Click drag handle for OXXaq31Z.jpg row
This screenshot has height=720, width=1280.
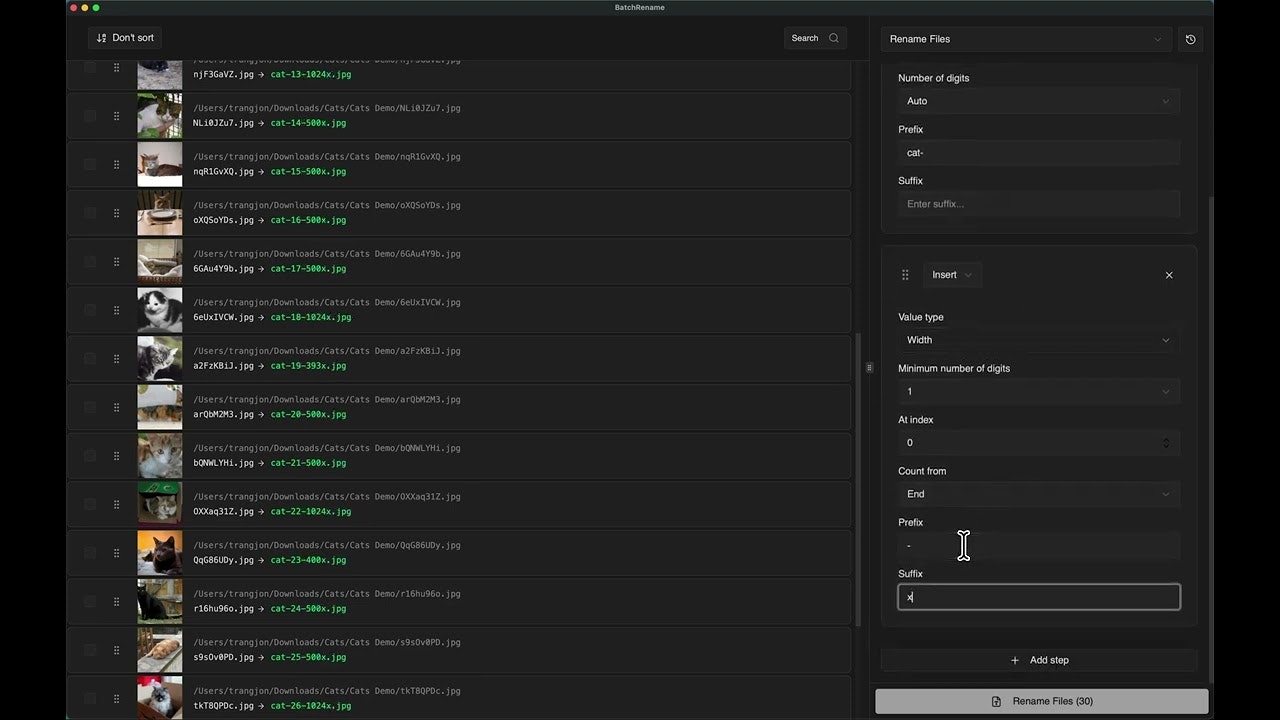[116, 504]
